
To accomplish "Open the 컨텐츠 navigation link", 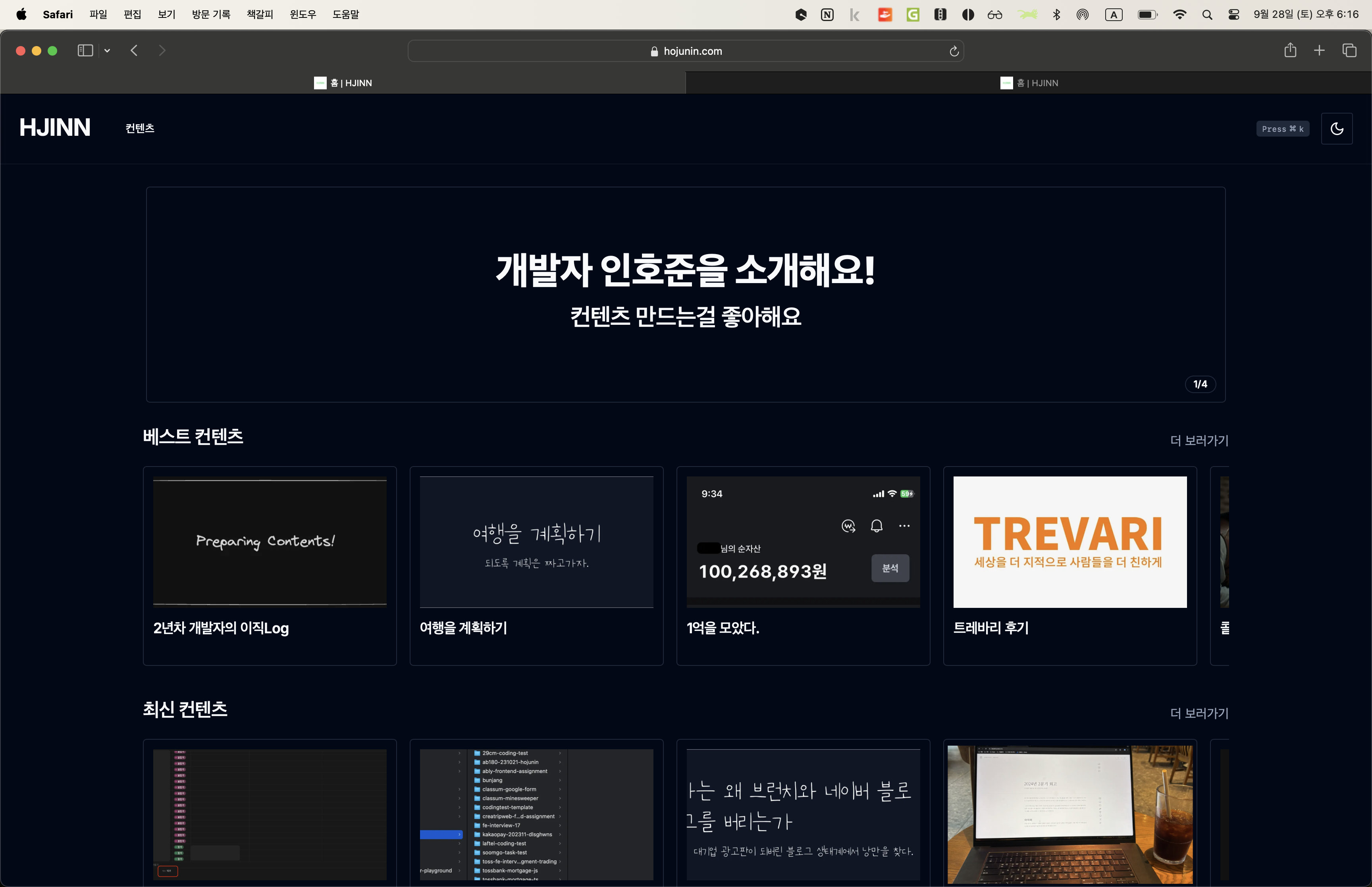I will 140,128.
